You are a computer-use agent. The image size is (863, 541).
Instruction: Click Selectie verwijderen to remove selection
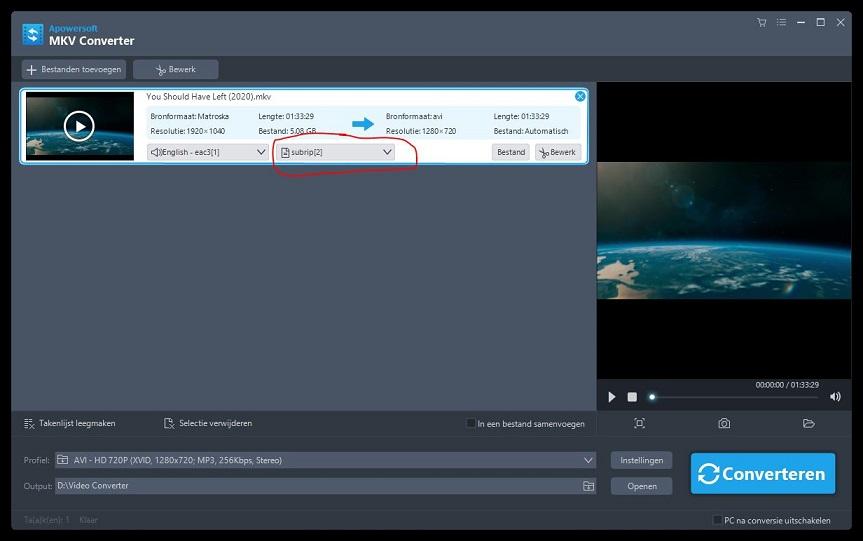click(208, 423)
